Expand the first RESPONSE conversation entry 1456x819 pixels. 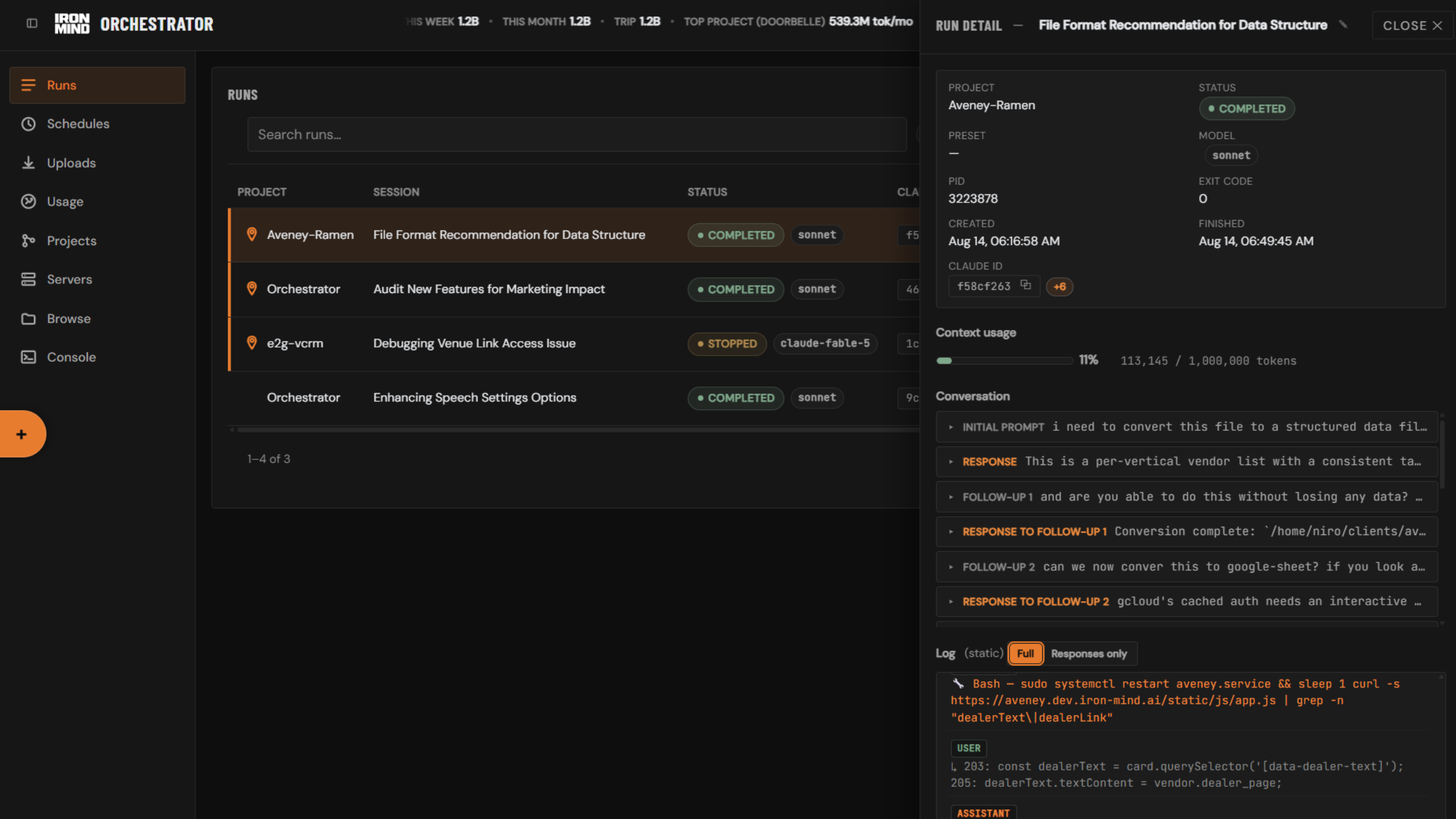[x=1187, y=462]
